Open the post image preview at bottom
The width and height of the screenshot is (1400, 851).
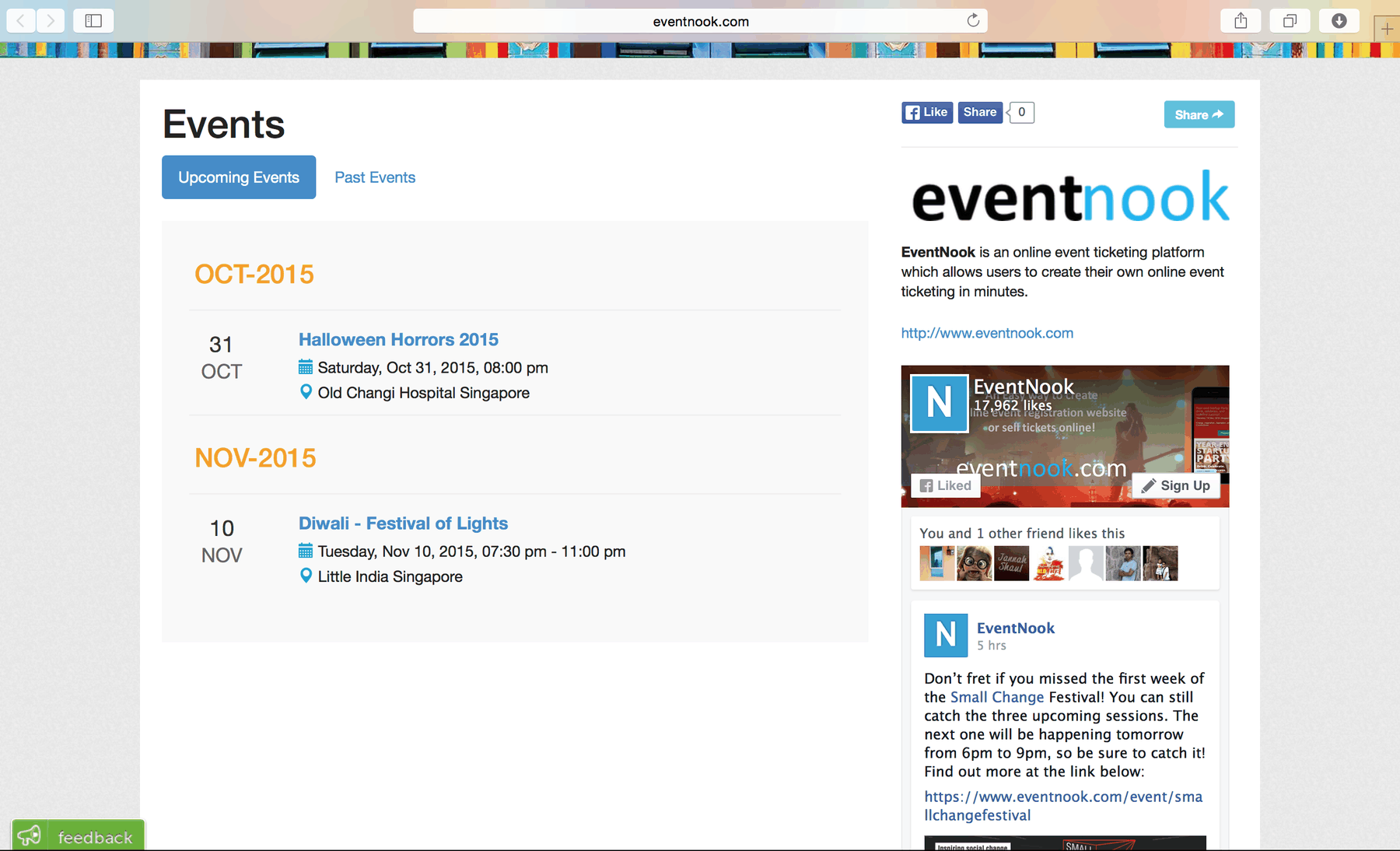pos(1065,843)
